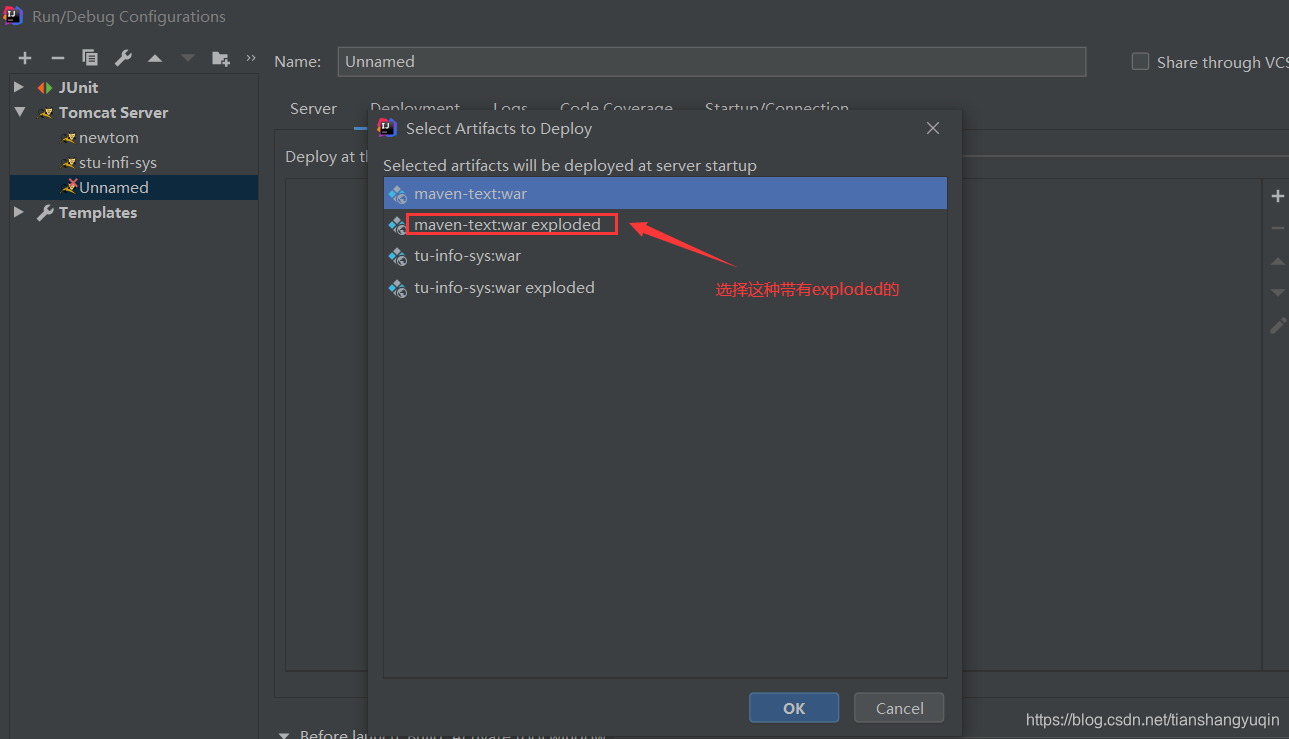Image resolution: width=1289 pixels, height=739 pixels.
Task: Click Unnamed configuration error icon
Action: 69,187
